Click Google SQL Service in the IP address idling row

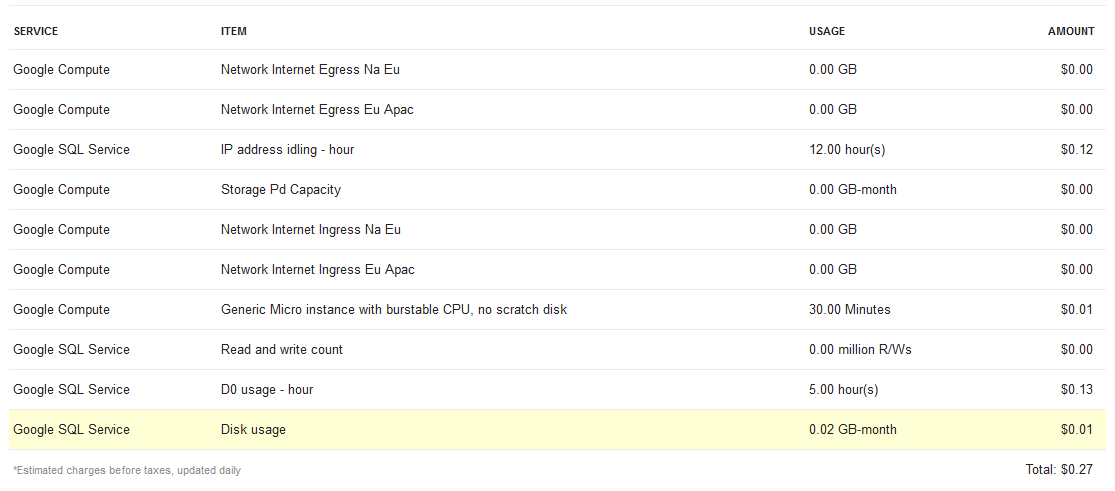tap(71, 149)
